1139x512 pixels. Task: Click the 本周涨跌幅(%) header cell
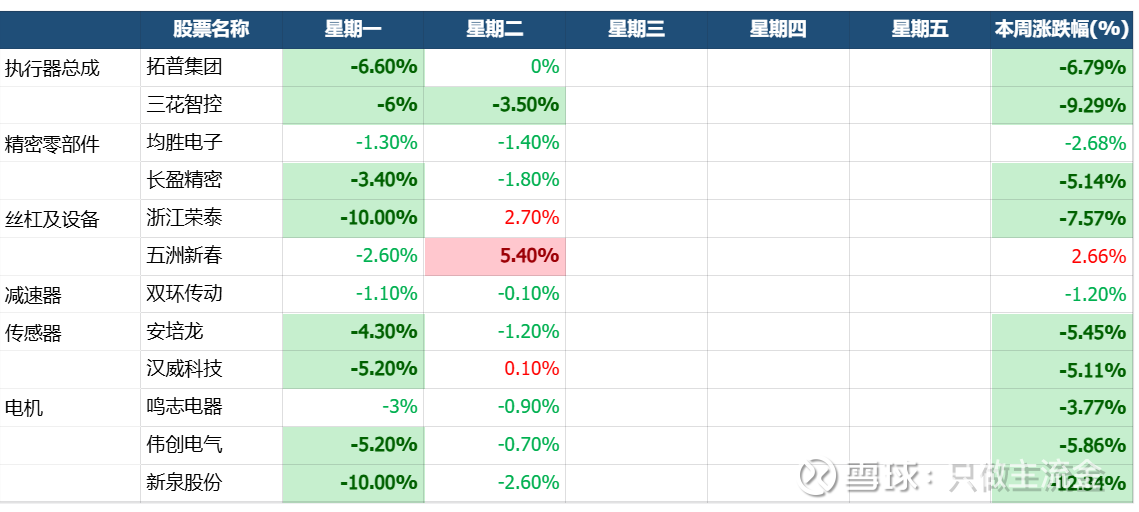click(x=1061, y=29)
